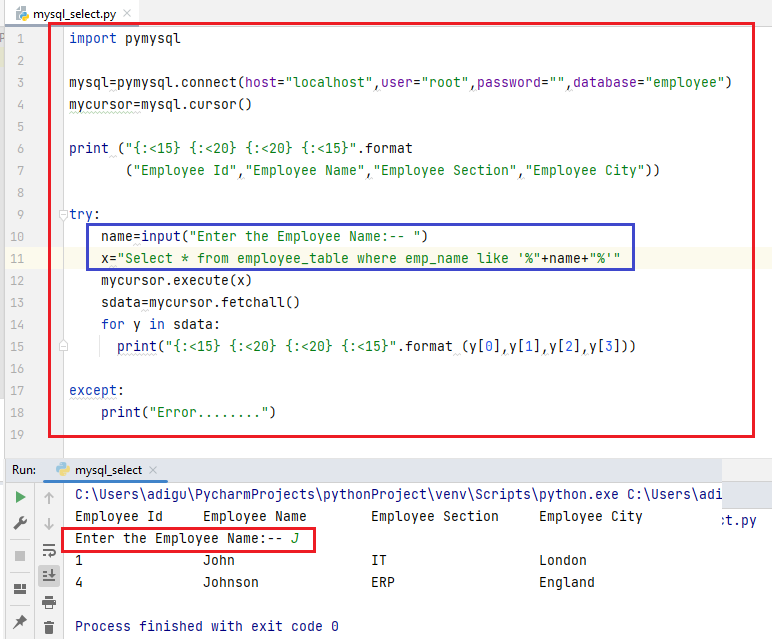Click 'ERP' in console output

(383, 582)
